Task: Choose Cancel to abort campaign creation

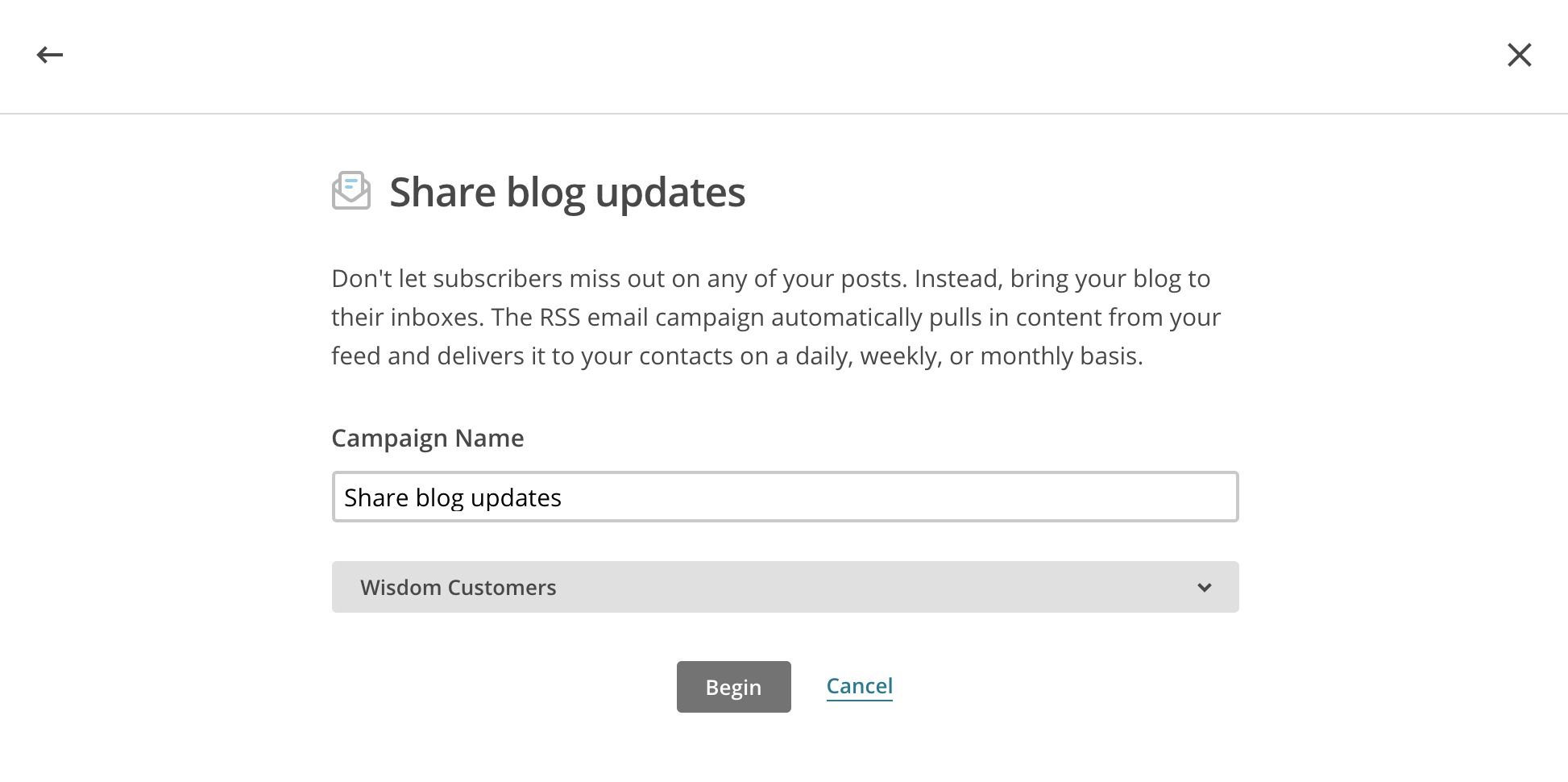Action: click(859, 685)
